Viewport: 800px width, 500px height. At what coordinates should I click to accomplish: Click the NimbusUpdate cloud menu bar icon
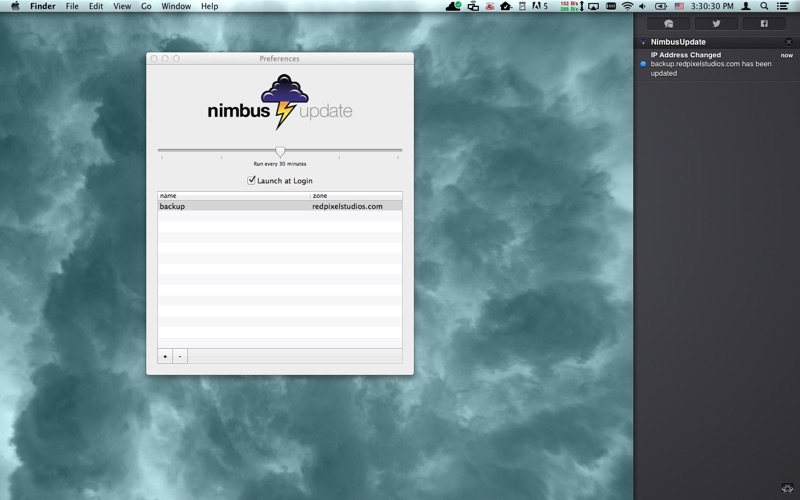[x=454, y=6]
